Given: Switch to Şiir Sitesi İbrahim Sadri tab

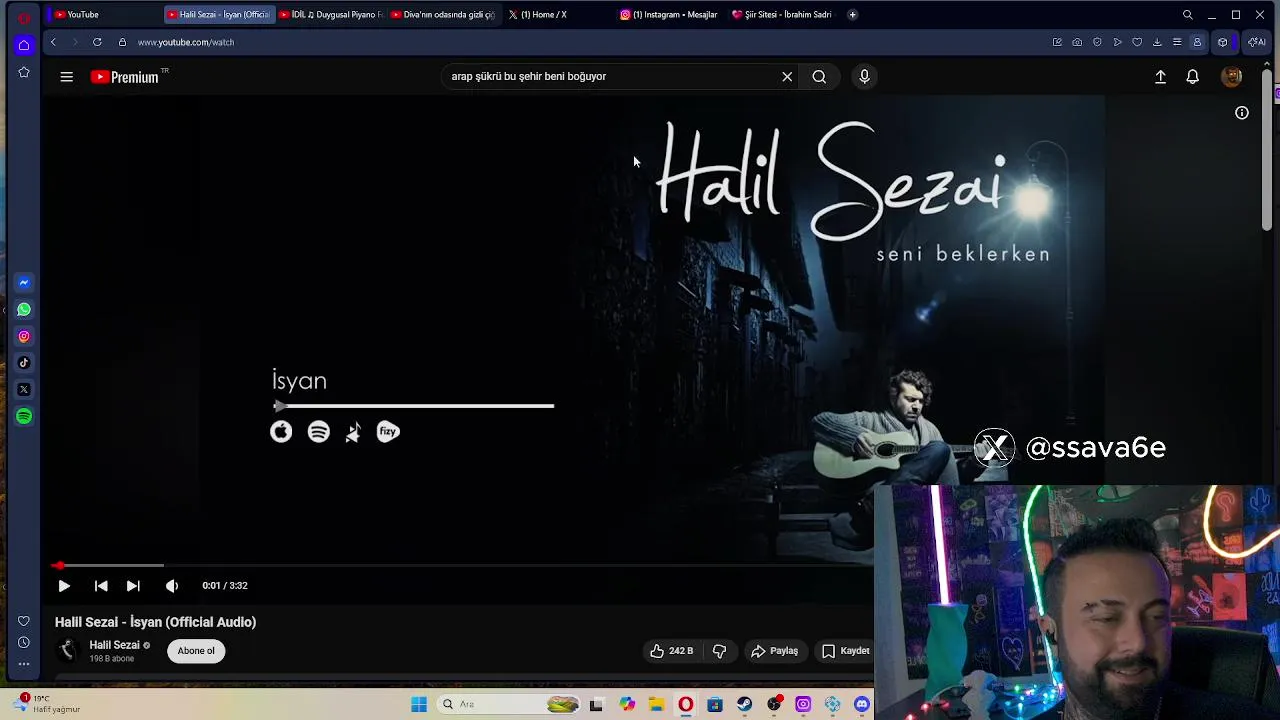Looking at the screenshot, I should (x=781, y=15).
